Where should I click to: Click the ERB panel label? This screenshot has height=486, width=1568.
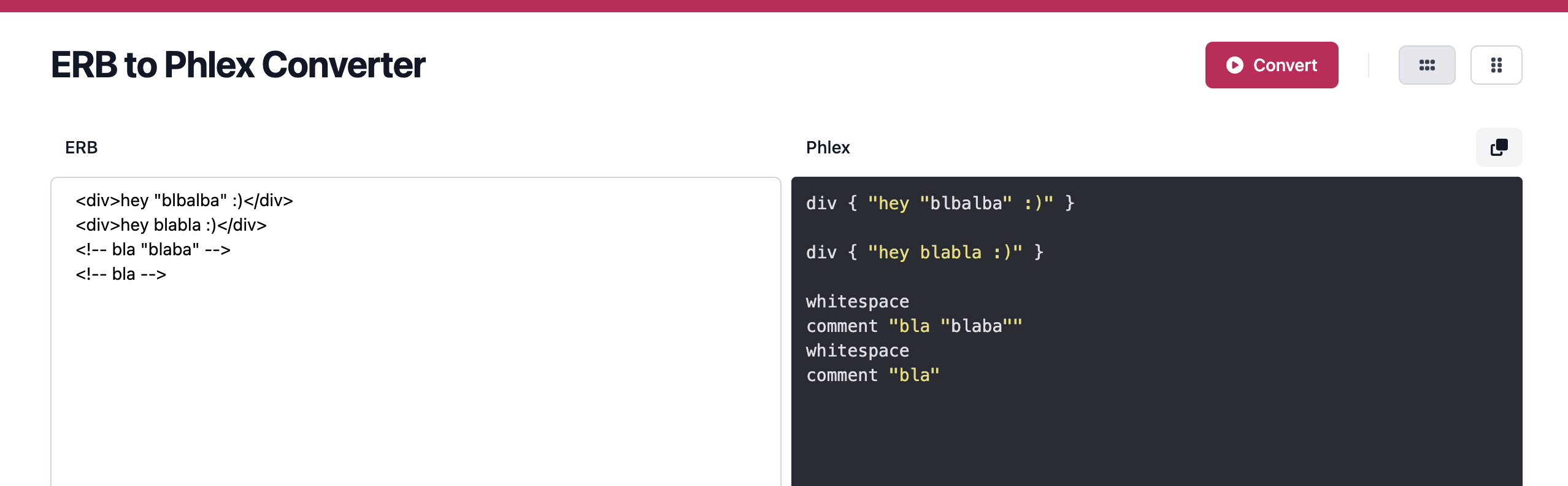[82, 147]
